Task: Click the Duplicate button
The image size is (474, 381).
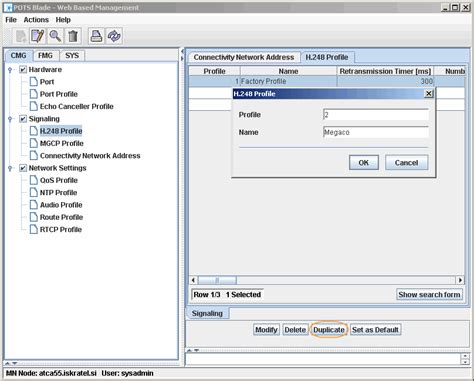Action: (x=329, y=330)
